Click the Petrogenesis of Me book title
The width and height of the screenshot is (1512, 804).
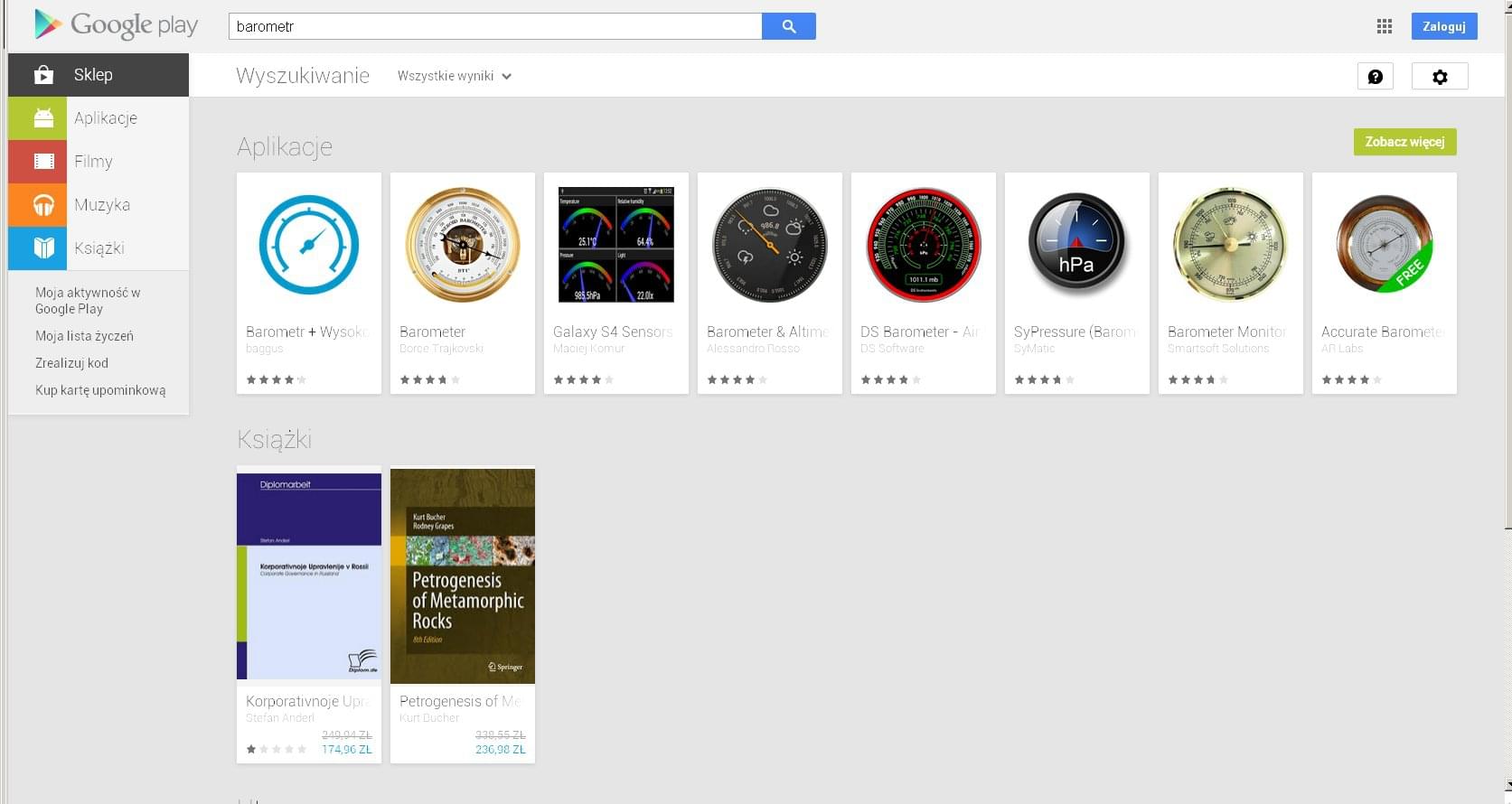(460, 702)
